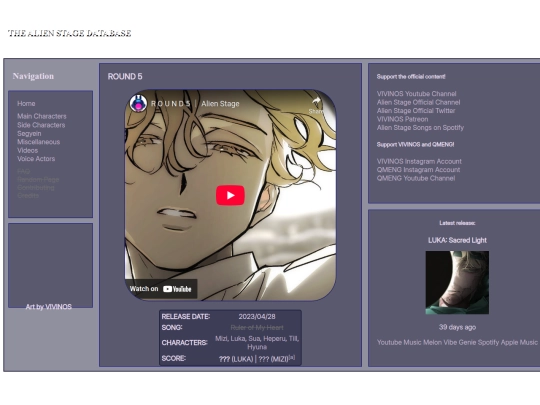The image size is (540, 405).
Task: Go to Home in navigation
Action: pos(26,103)
